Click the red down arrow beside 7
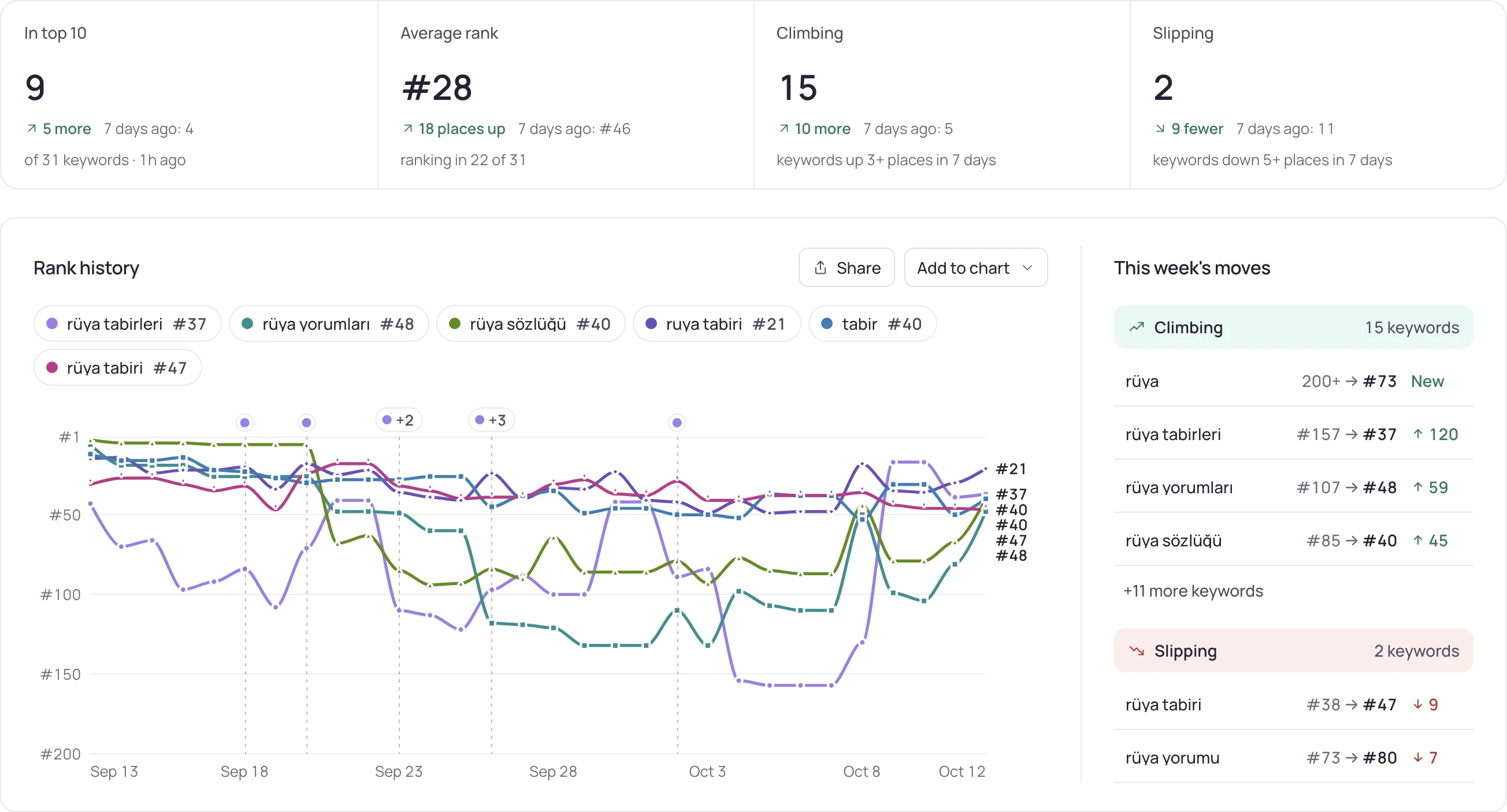 1417,758
